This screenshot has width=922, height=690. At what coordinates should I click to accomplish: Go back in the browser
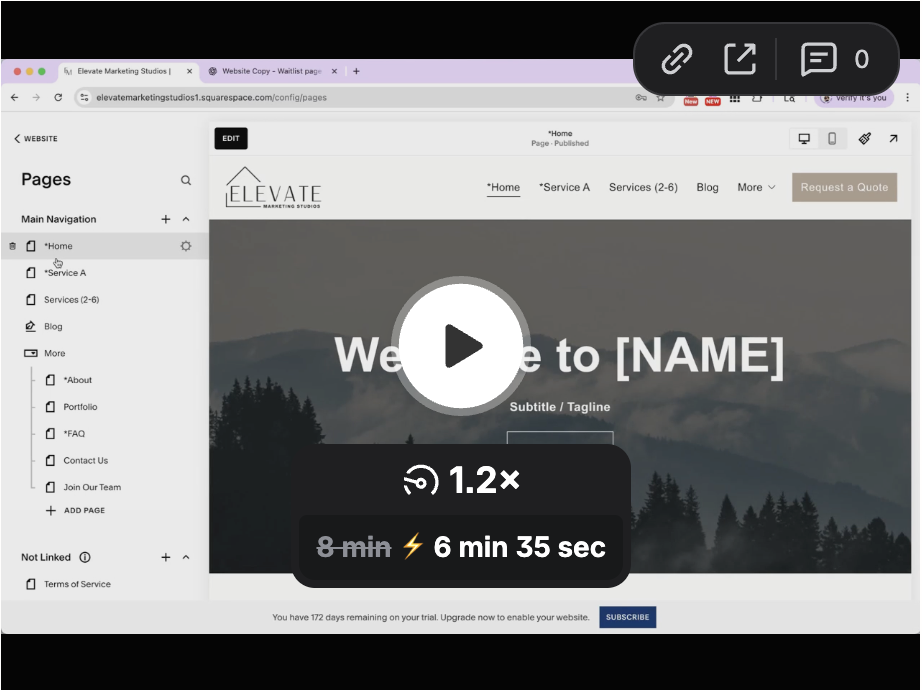click(15, 98)
